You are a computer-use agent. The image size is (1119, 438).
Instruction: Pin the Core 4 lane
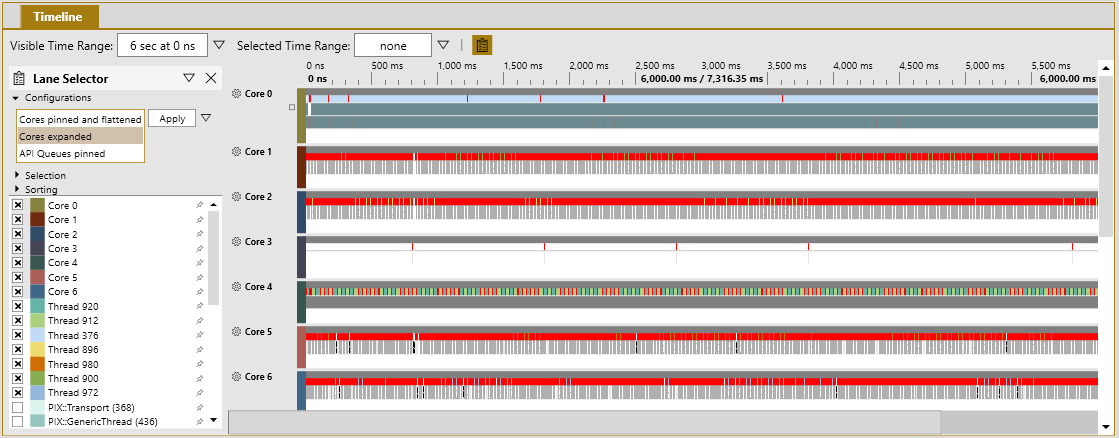pos(200,263)
